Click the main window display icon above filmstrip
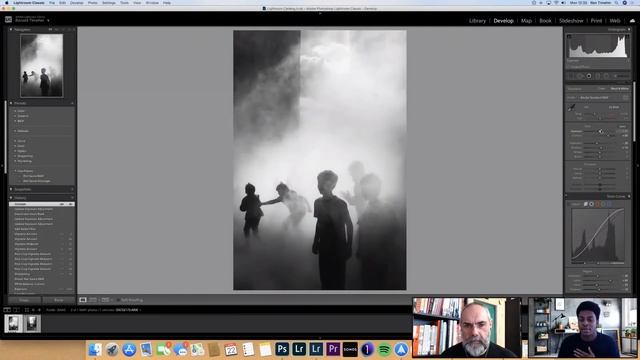The height and width of the screenshot is (360, 640). 7,310
